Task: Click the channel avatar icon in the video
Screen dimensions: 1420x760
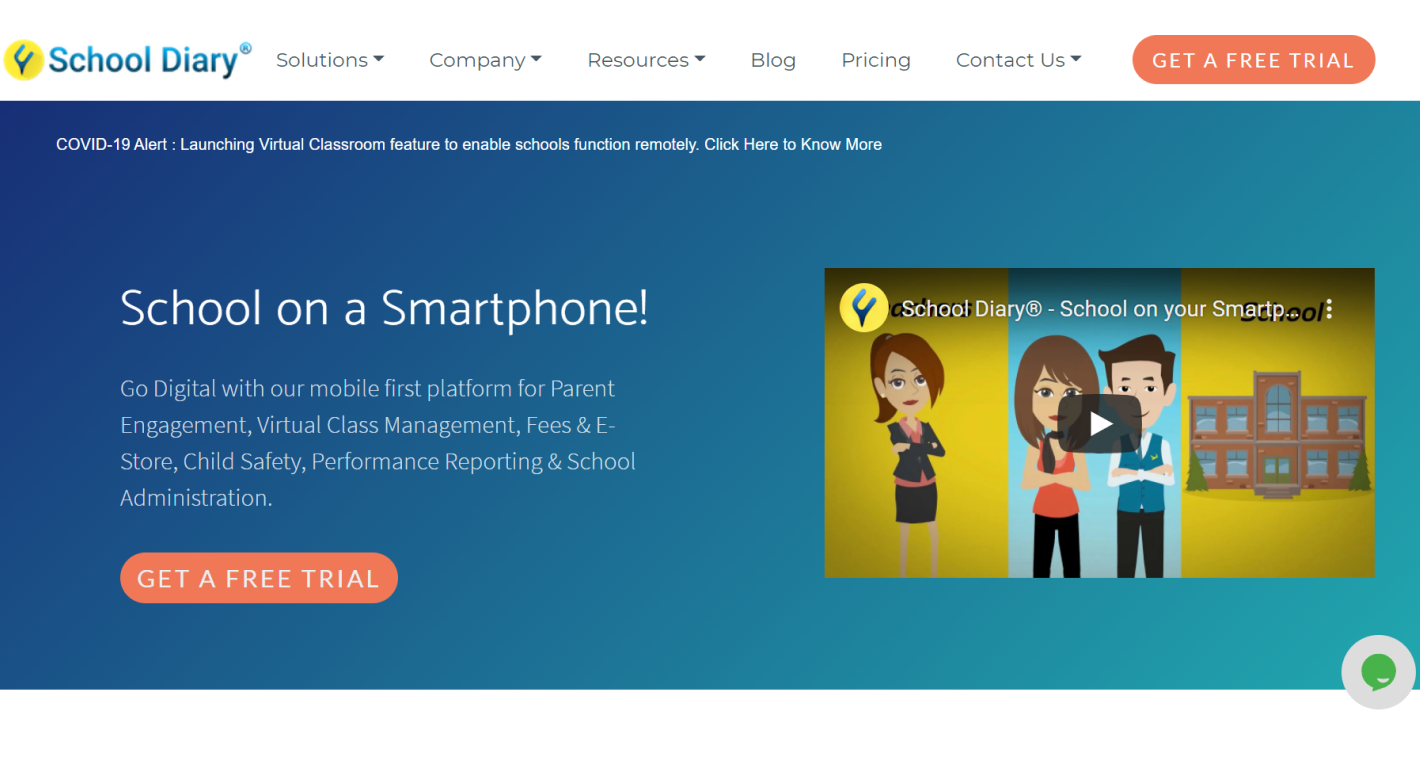Action: click(x=863, y=308)
